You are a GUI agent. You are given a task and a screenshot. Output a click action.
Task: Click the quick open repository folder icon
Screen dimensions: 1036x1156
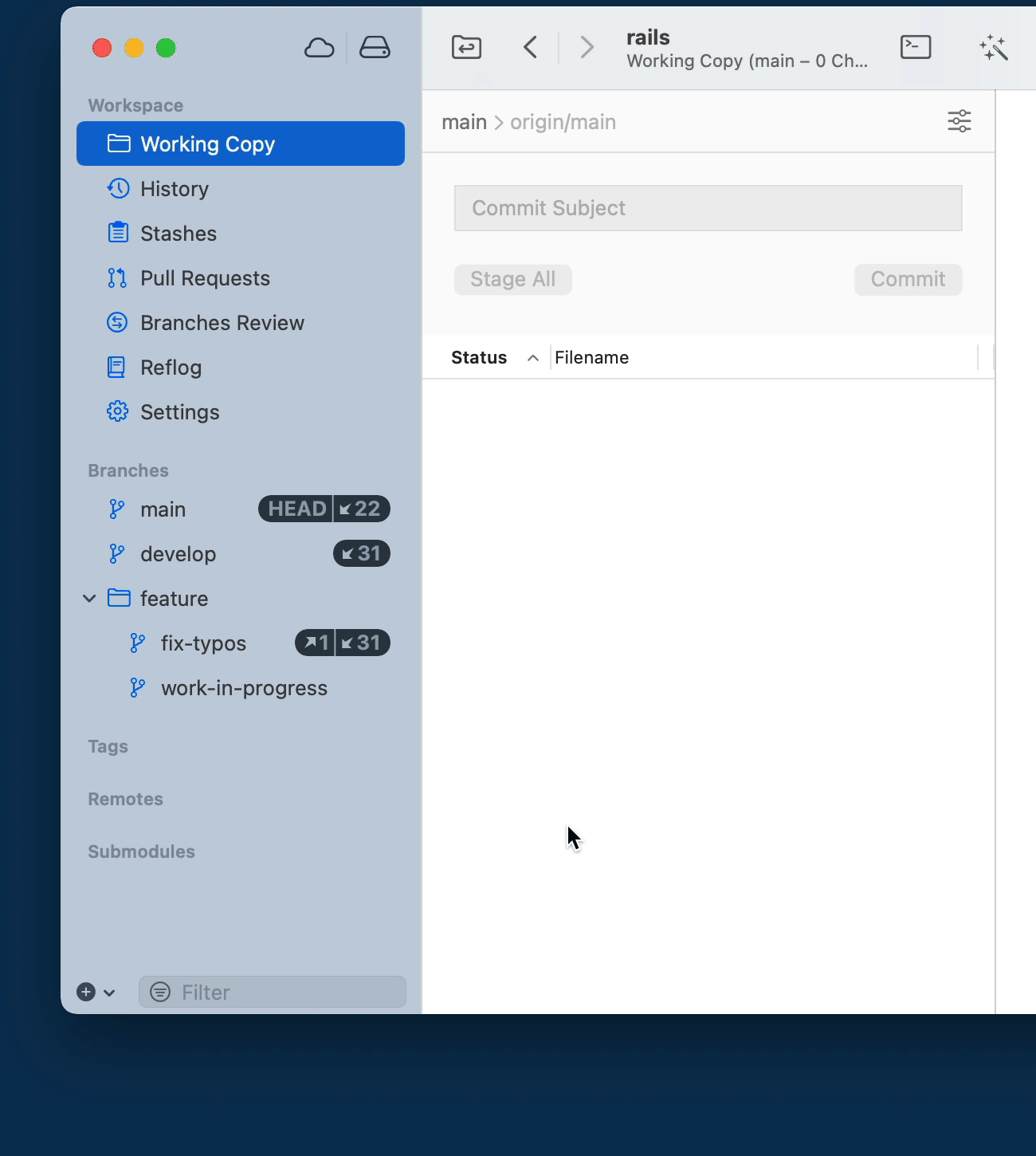[x=466, y=48]
